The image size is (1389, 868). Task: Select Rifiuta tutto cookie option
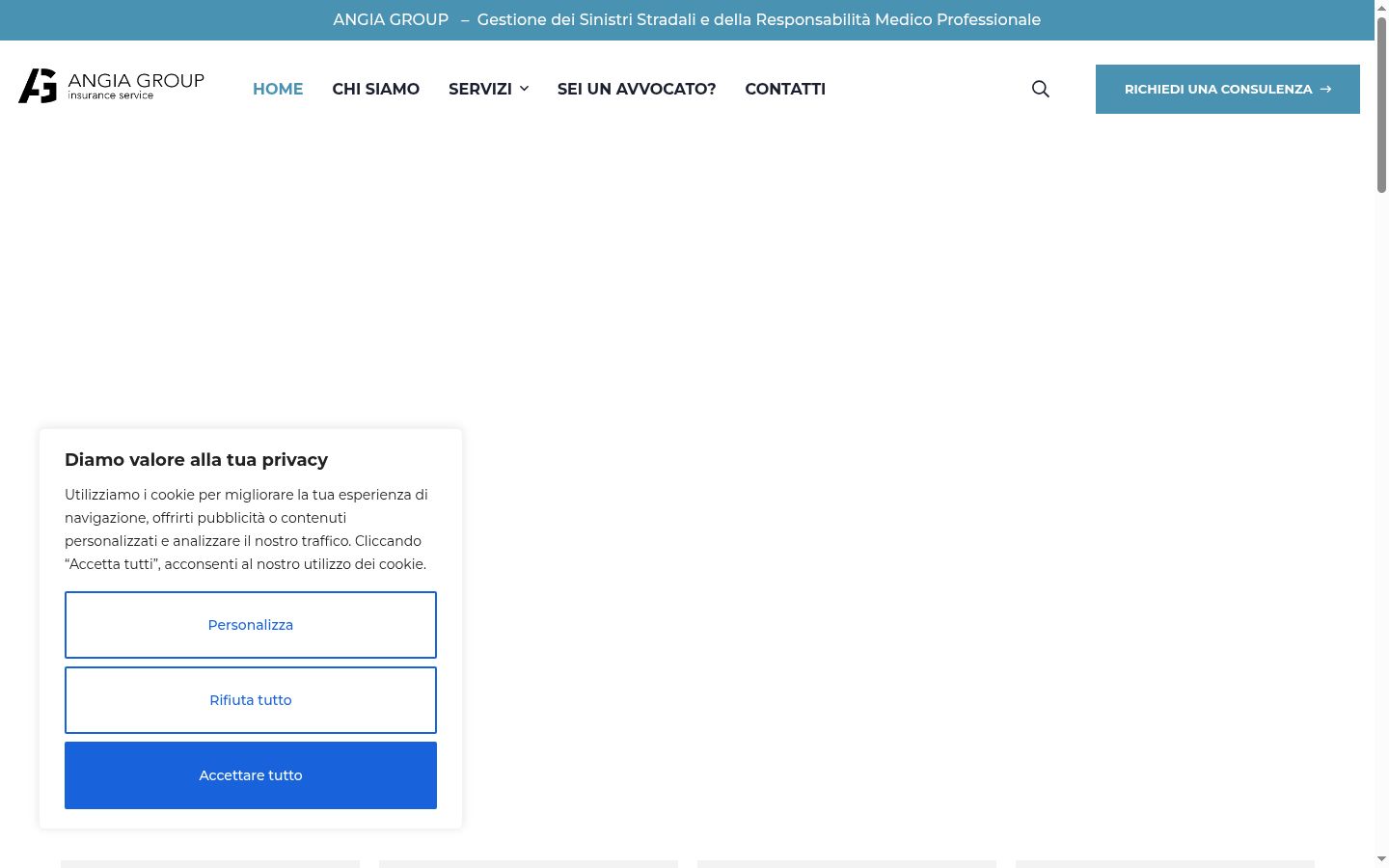pyautogui.click(x=251, y=700)
